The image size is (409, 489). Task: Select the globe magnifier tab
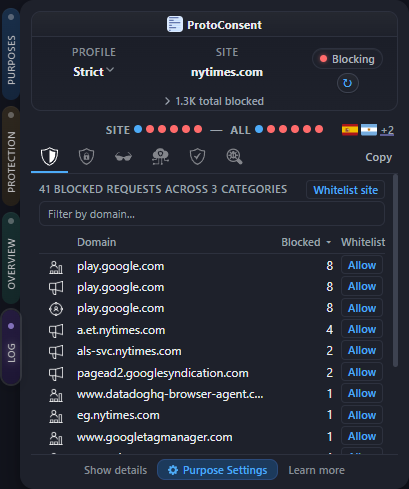point(234,156)
